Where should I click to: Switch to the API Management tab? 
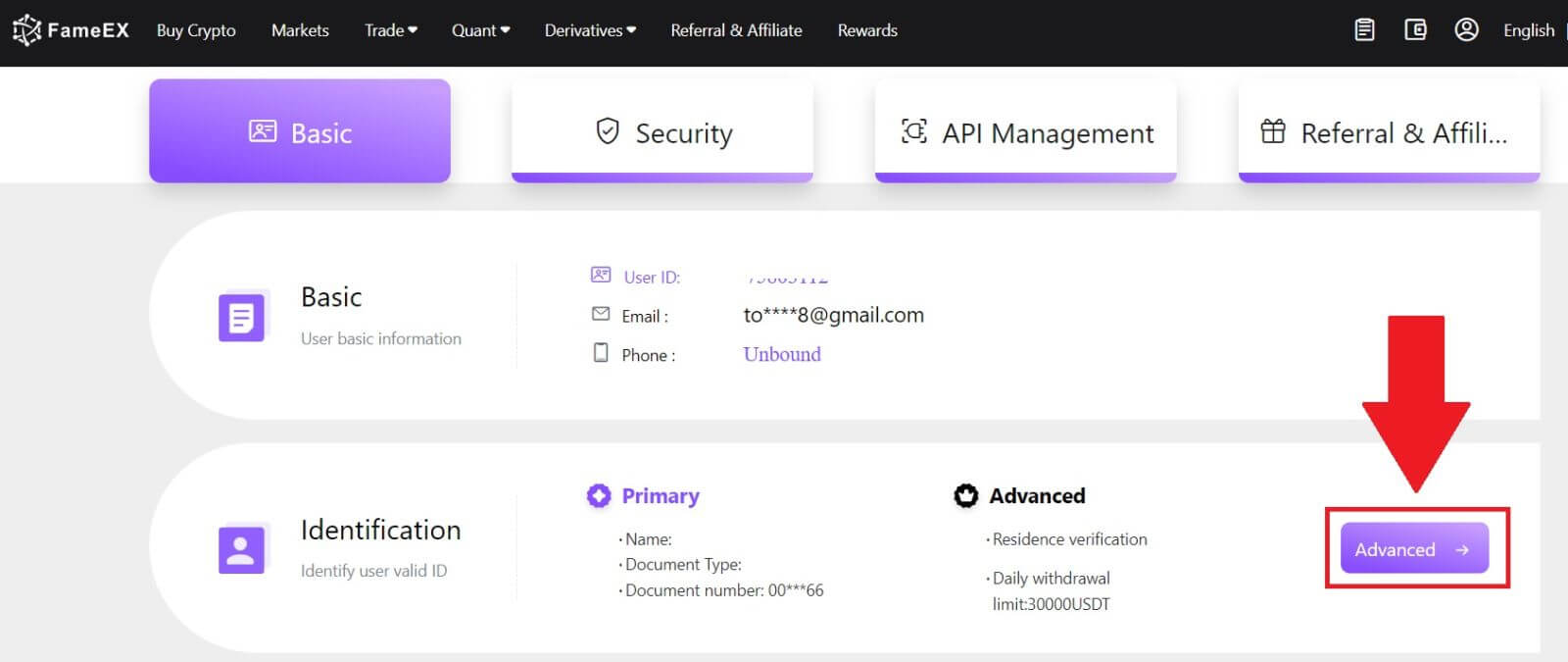pos(1025,131)
